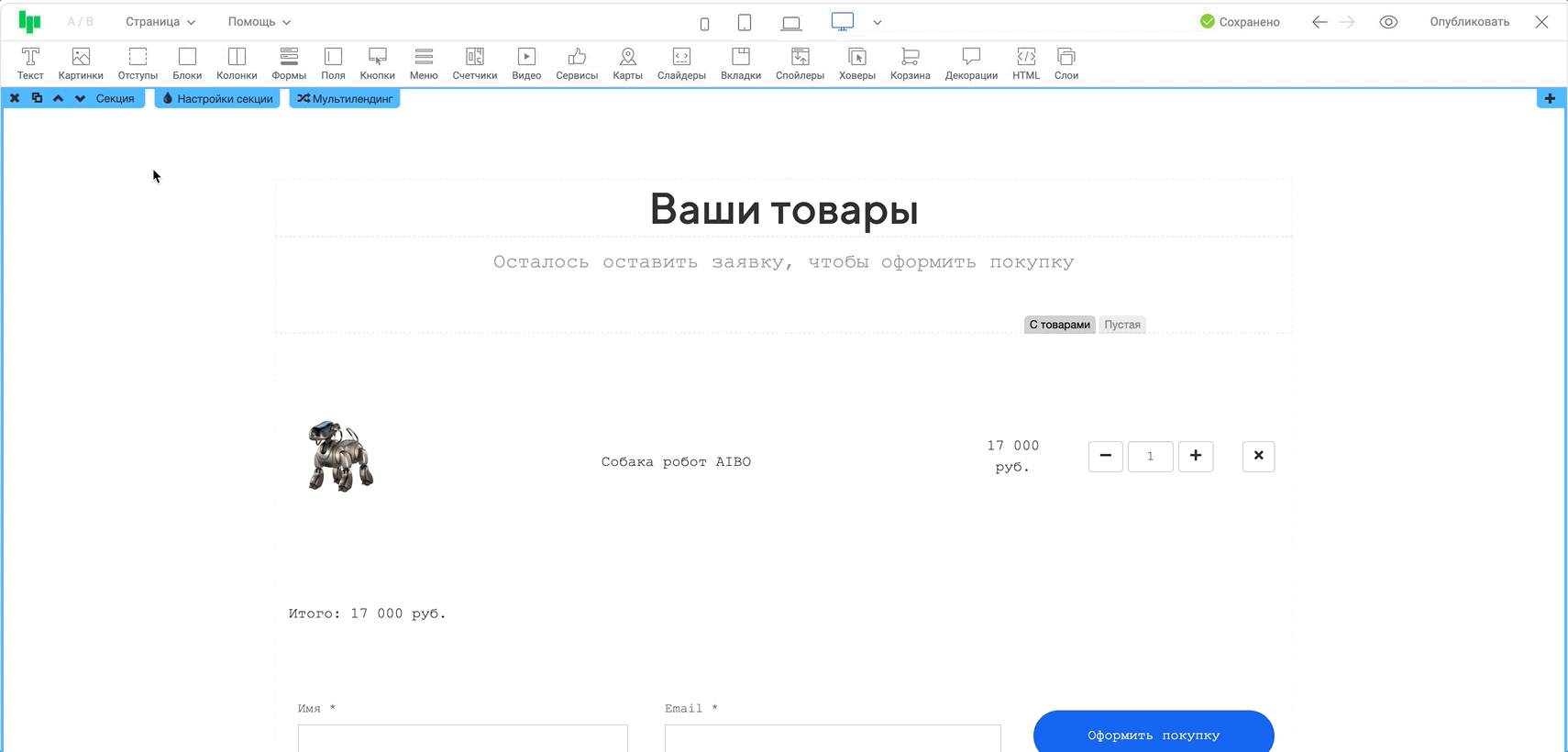Move the section down
The width and height of the screenshot is (1568, 752).
click(80, 98)
